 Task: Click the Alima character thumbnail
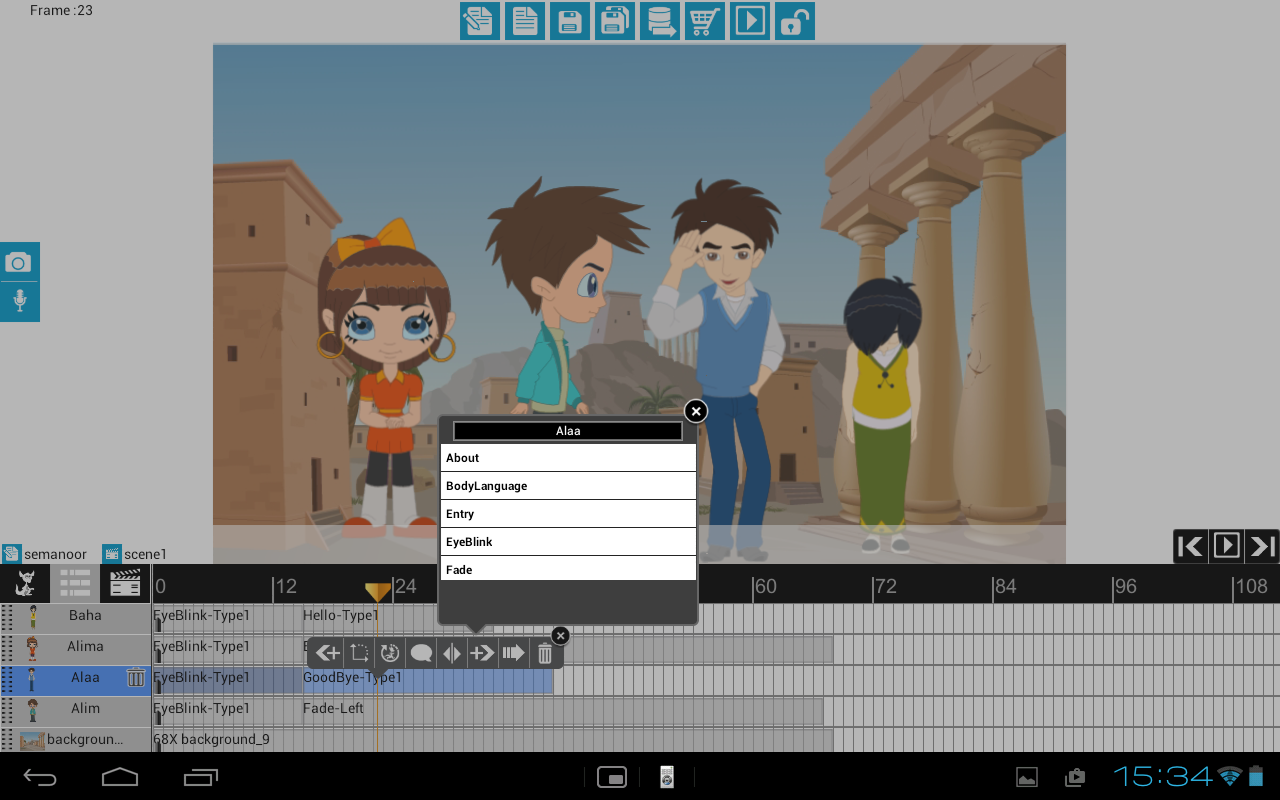coord(33,648)
